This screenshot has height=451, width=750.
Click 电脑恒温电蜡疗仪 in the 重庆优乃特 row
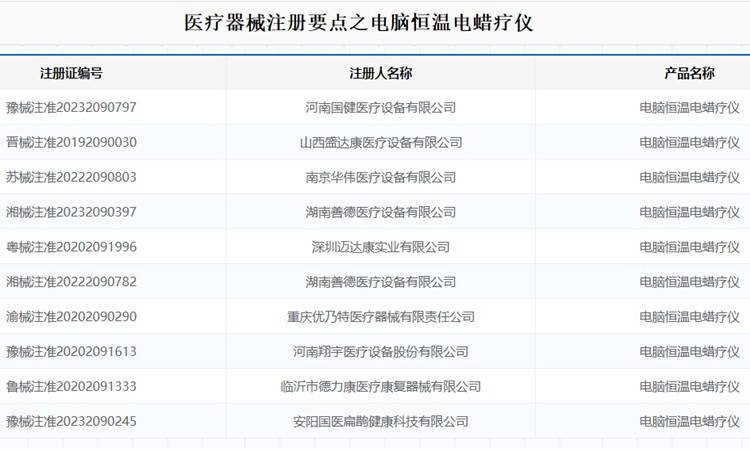[x=689, y=317]
